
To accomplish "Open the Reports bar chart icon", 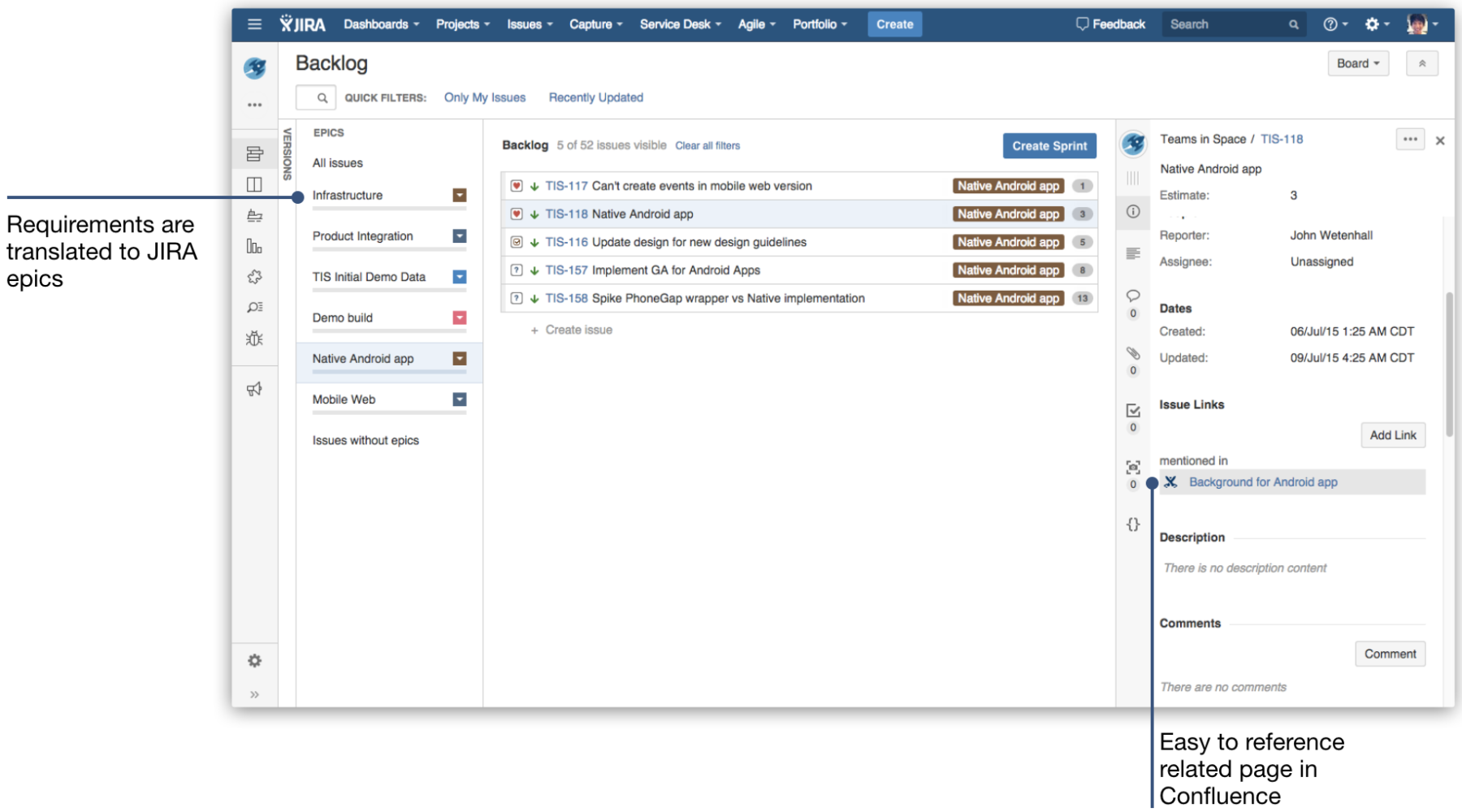I will click(254, 244).
